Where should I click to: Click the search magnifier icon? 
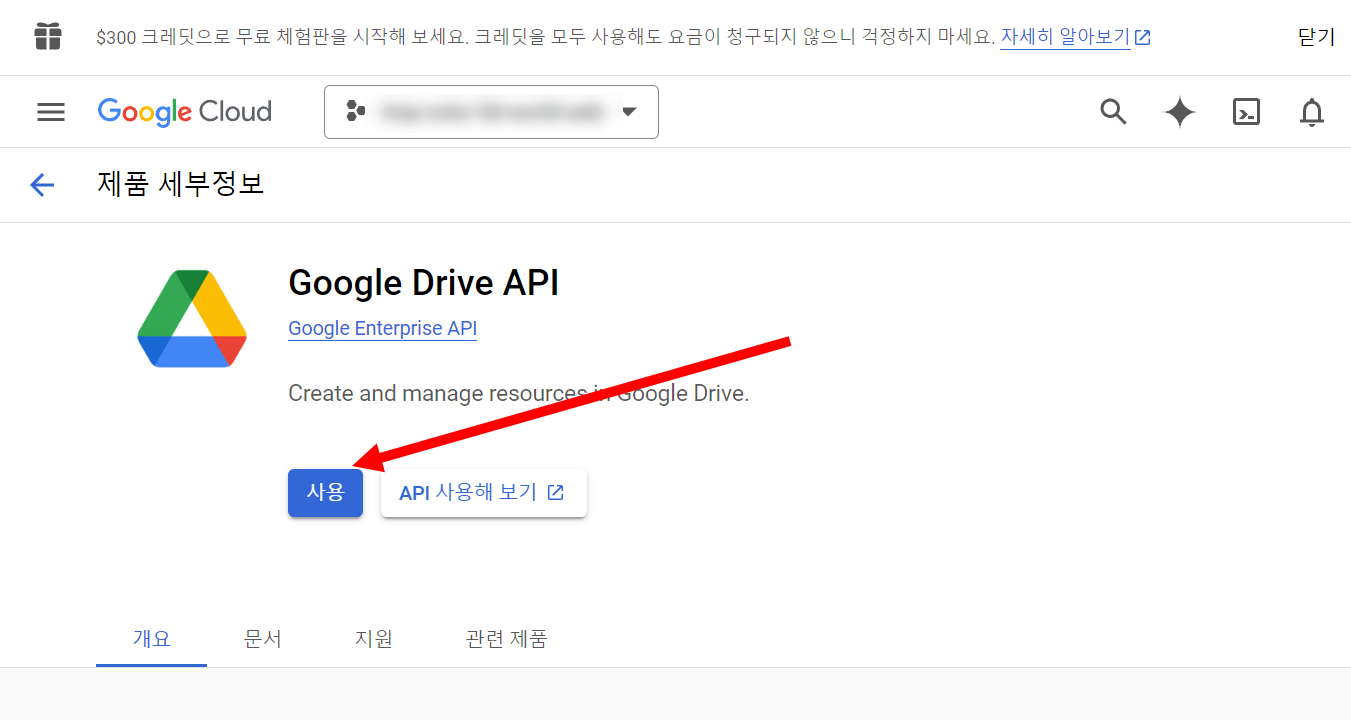[1113, 111]
